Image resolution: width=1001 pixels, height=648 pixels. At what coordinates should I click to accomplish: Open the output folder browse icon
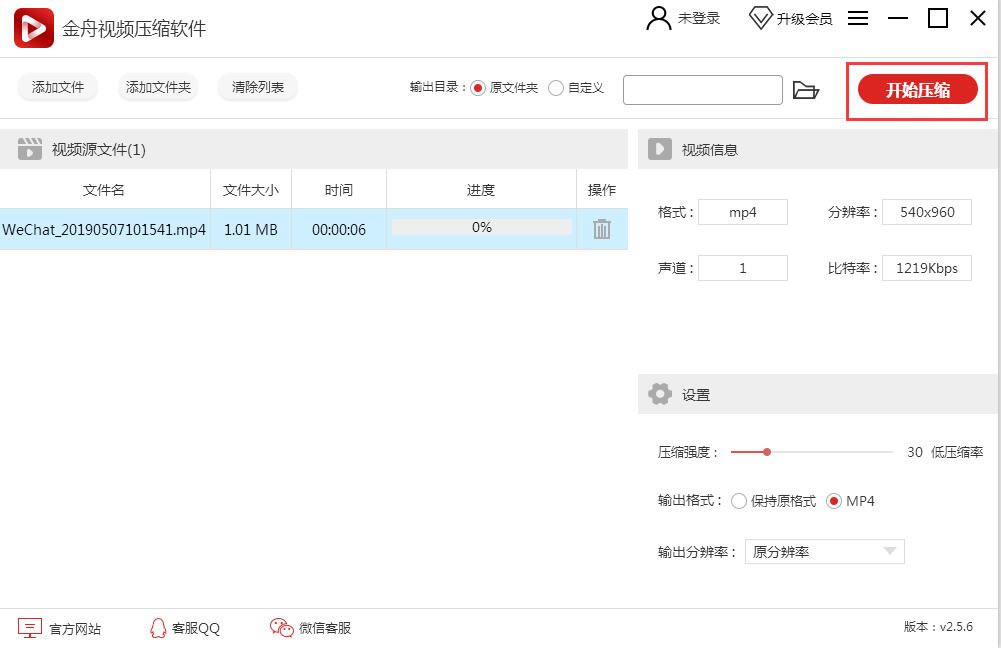[x=806, y=89]
